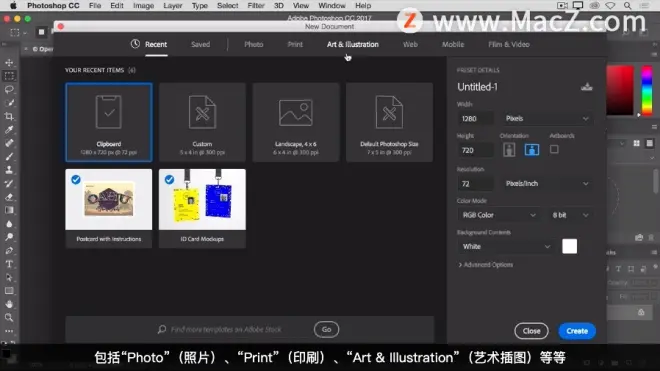Enable the Artboards checkbox
The width and height of the screenshot is (660, 371).
coord(554,149)
